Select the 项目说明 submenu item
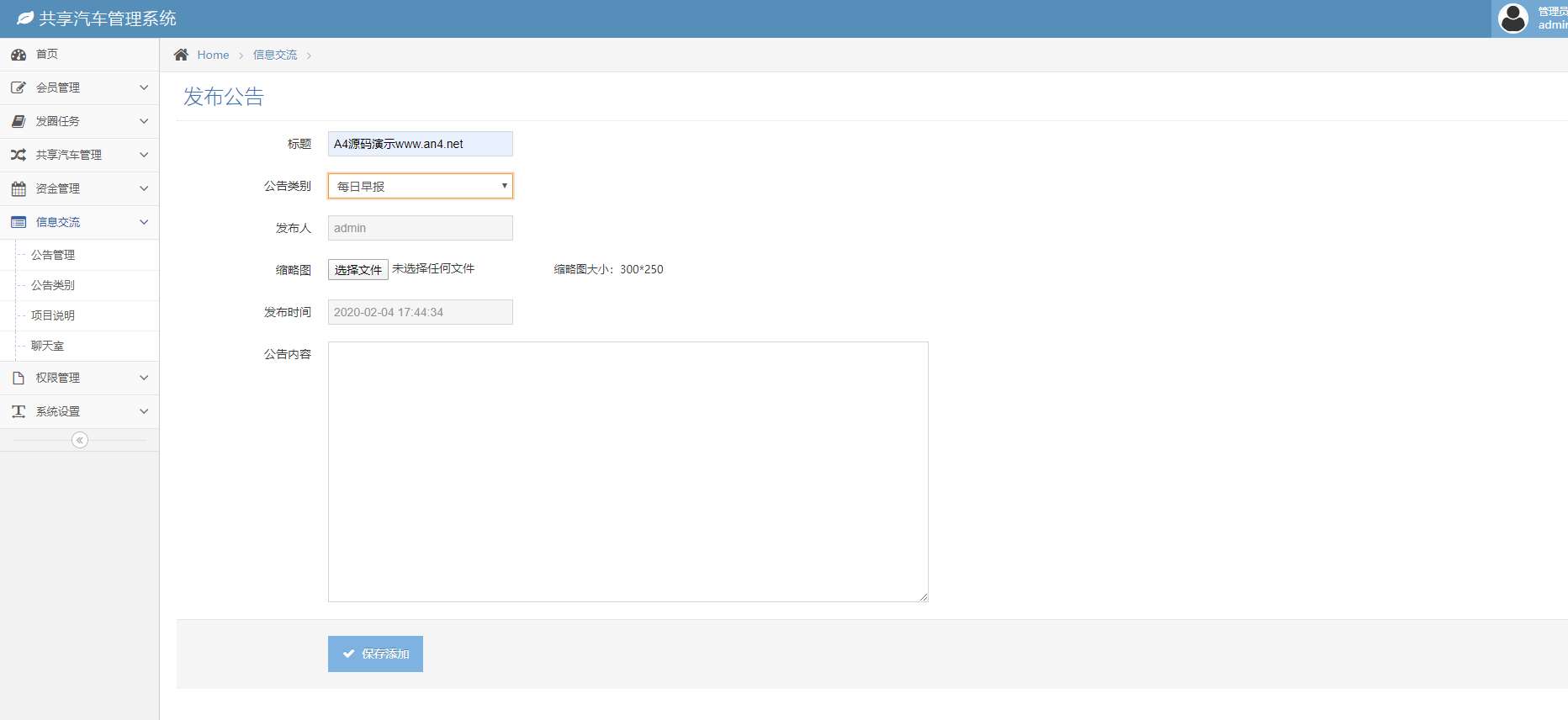The width and height of the screenshot is (1568, 720). tap(53, 315)
